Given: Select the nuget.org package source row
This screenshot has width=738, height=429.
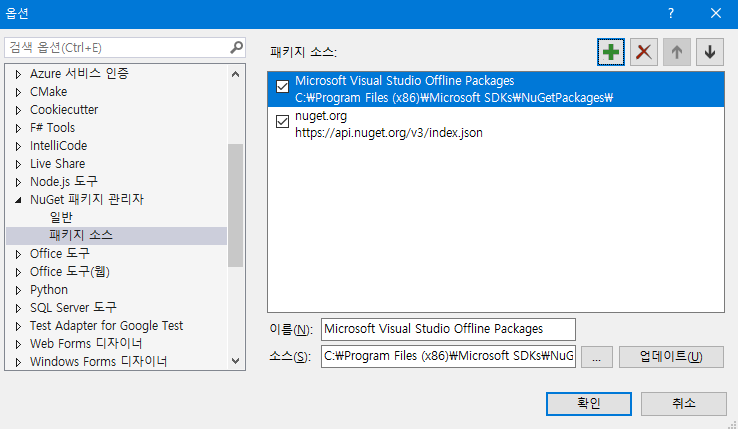Looking at the screenshot, I should (496, 124).
